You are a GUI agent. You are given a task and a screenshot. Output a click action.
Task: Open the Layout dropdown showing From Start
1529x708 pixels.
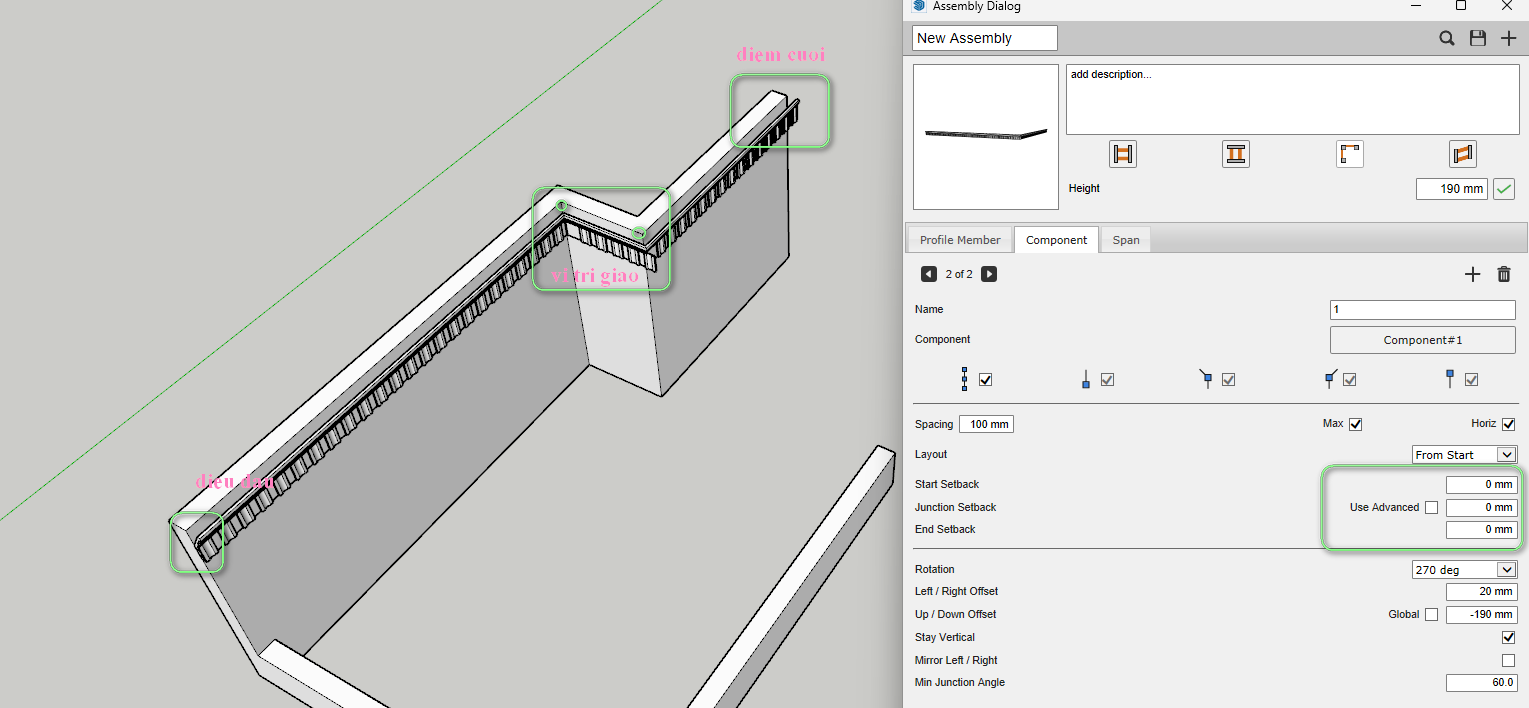pos(1464,455)
